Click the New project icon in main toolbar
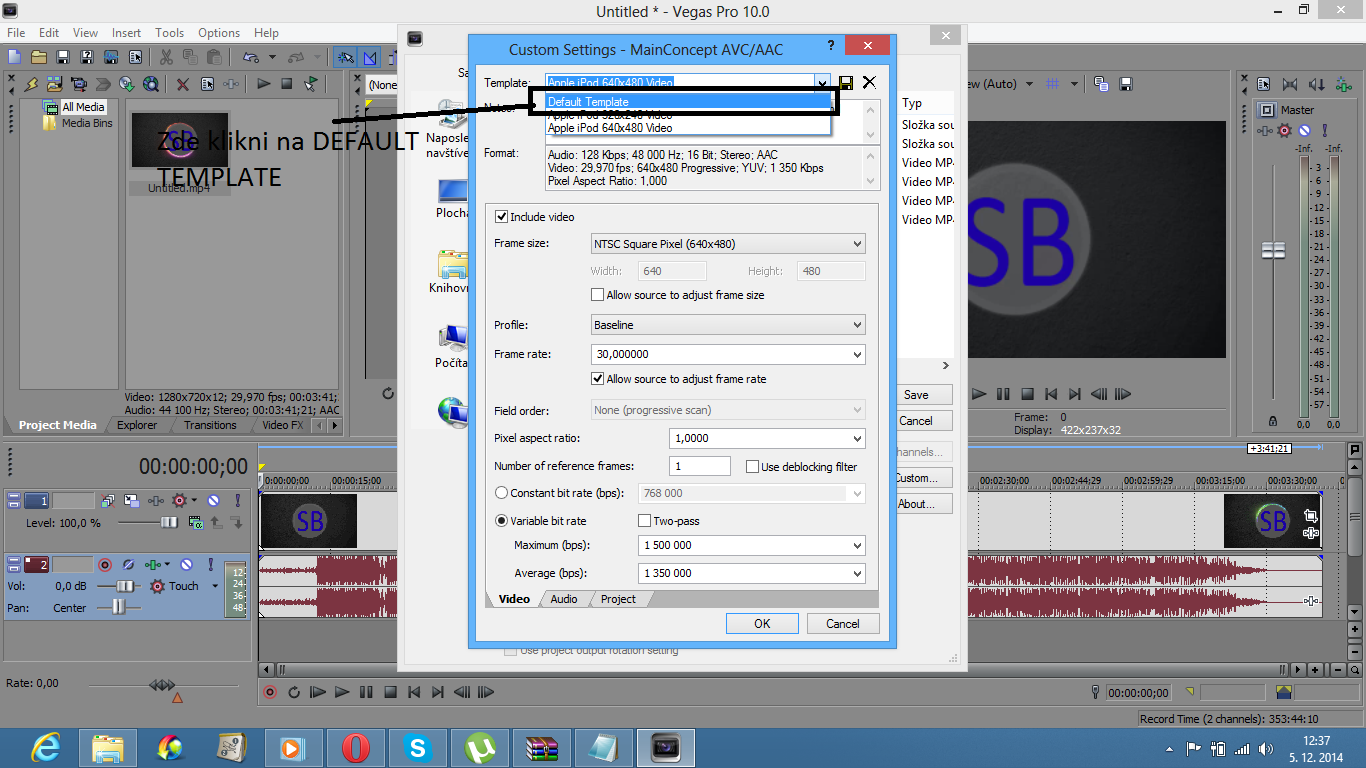1366x768 pixels. (x=15, y=57)
